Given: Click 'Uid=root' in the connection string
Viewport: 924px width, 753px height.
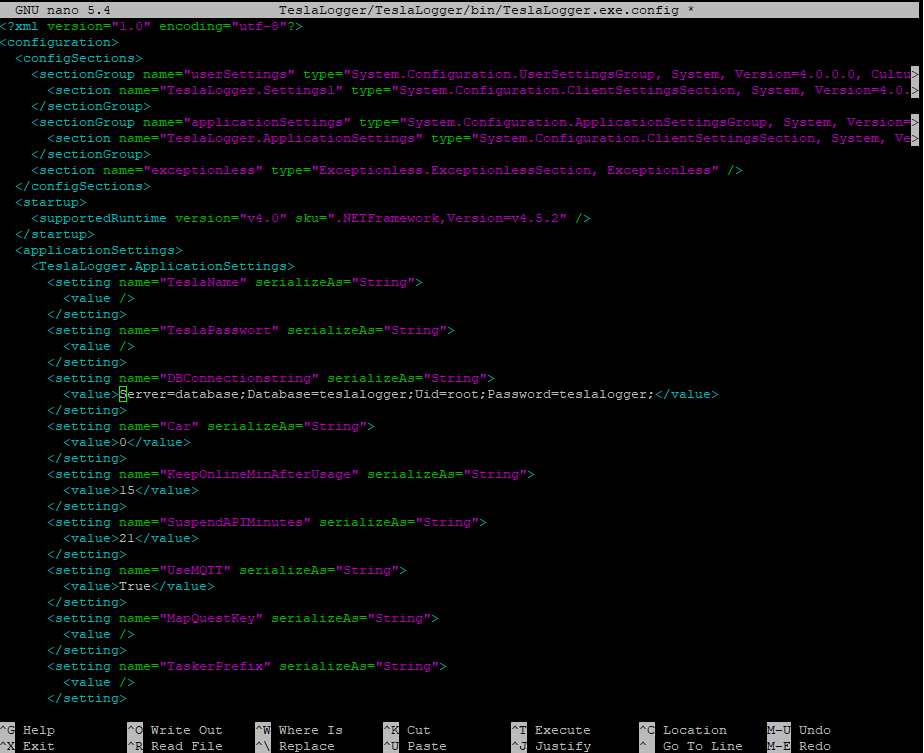Looking at the screenshot, I should [x=447, y=394].
